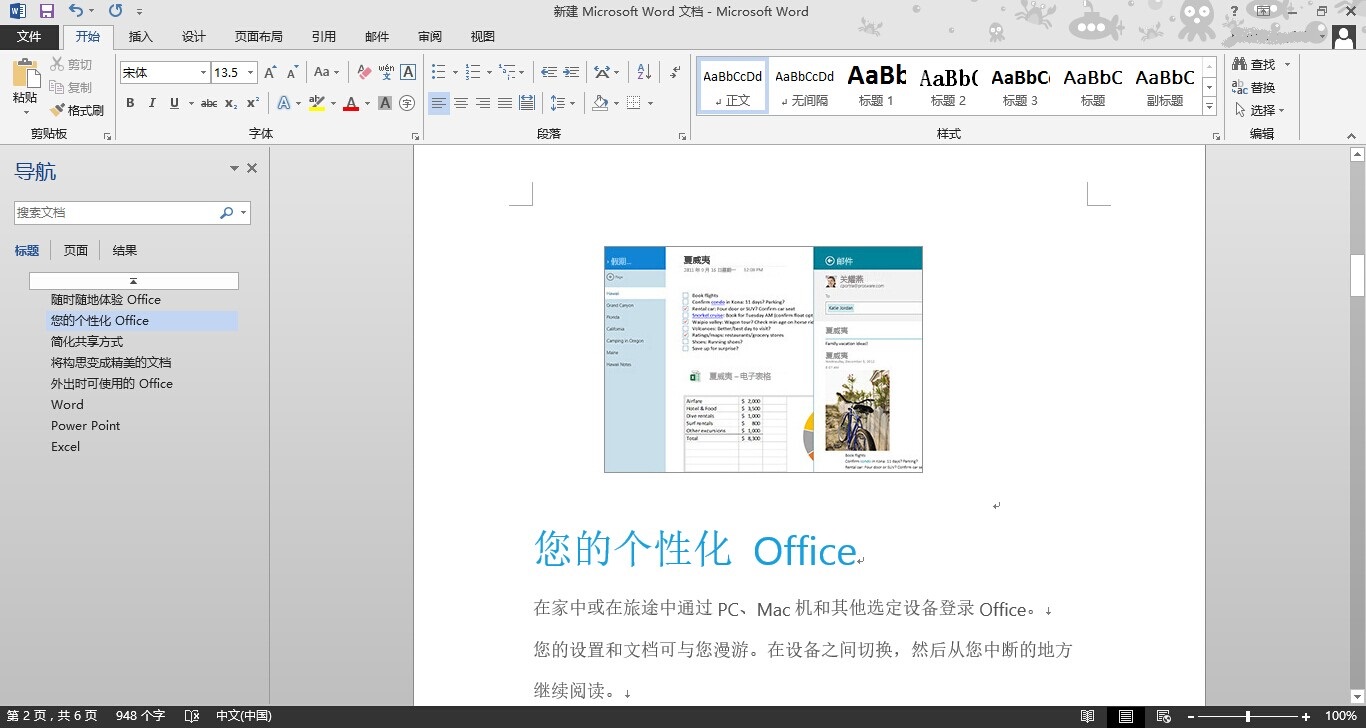
Task: Toggle bold formatting
Action: [130, 103]
